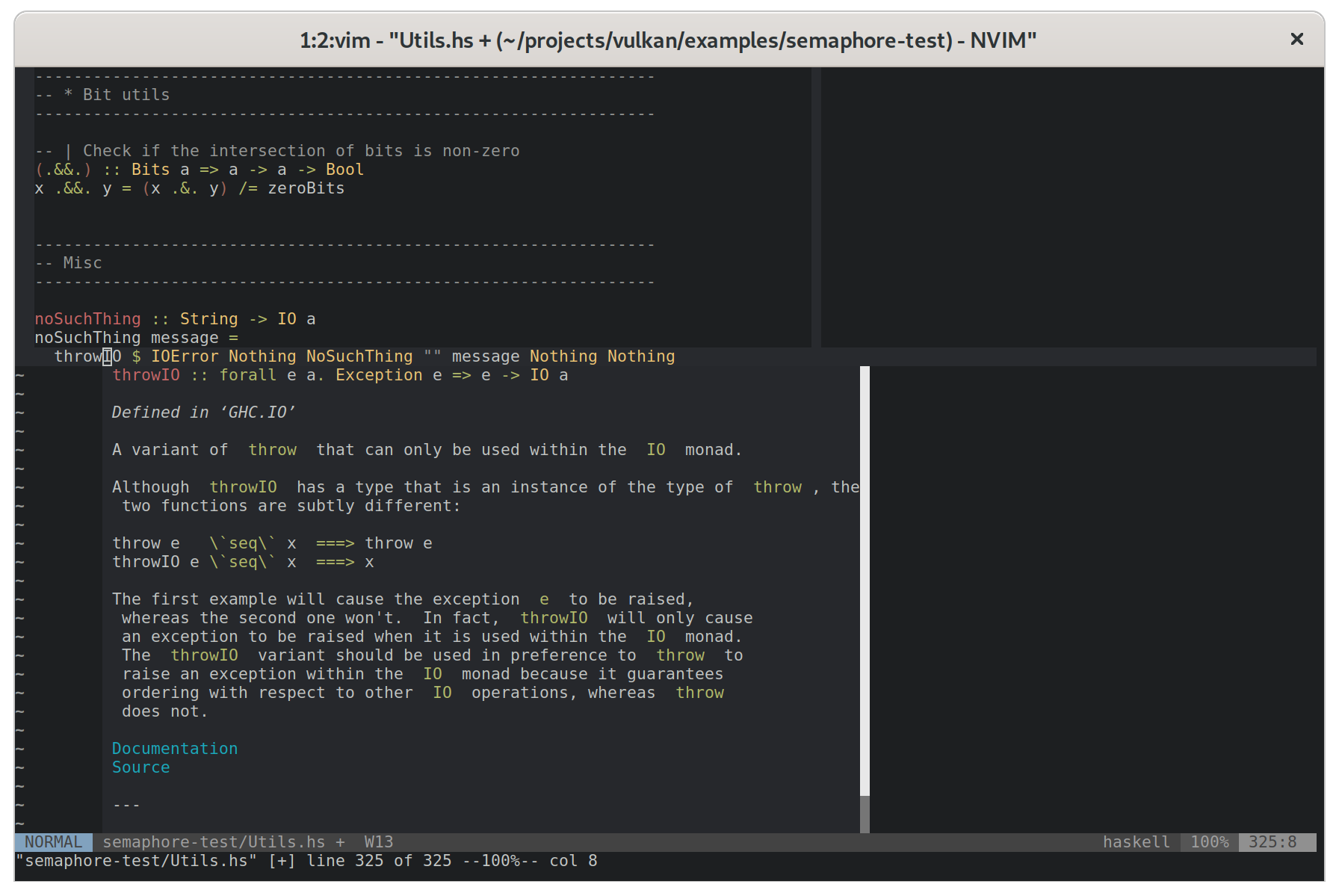Click the zeroBits identifier in the code
This screenshot has width=1339, height=896.
pyautogui.click(x=306, y=188)
